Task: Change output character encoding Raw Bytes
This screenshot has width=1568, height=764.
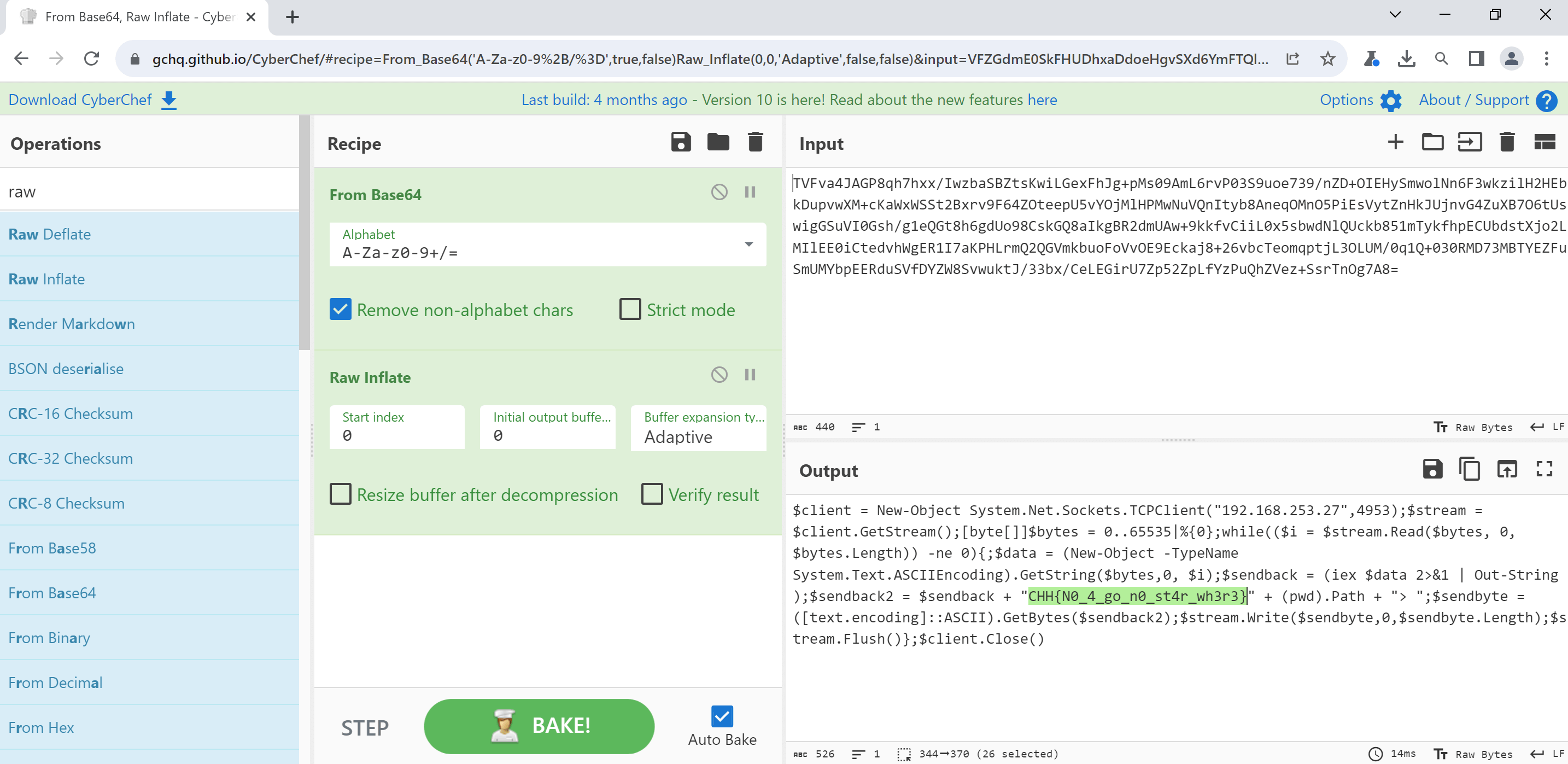Action: (1472, 754)
